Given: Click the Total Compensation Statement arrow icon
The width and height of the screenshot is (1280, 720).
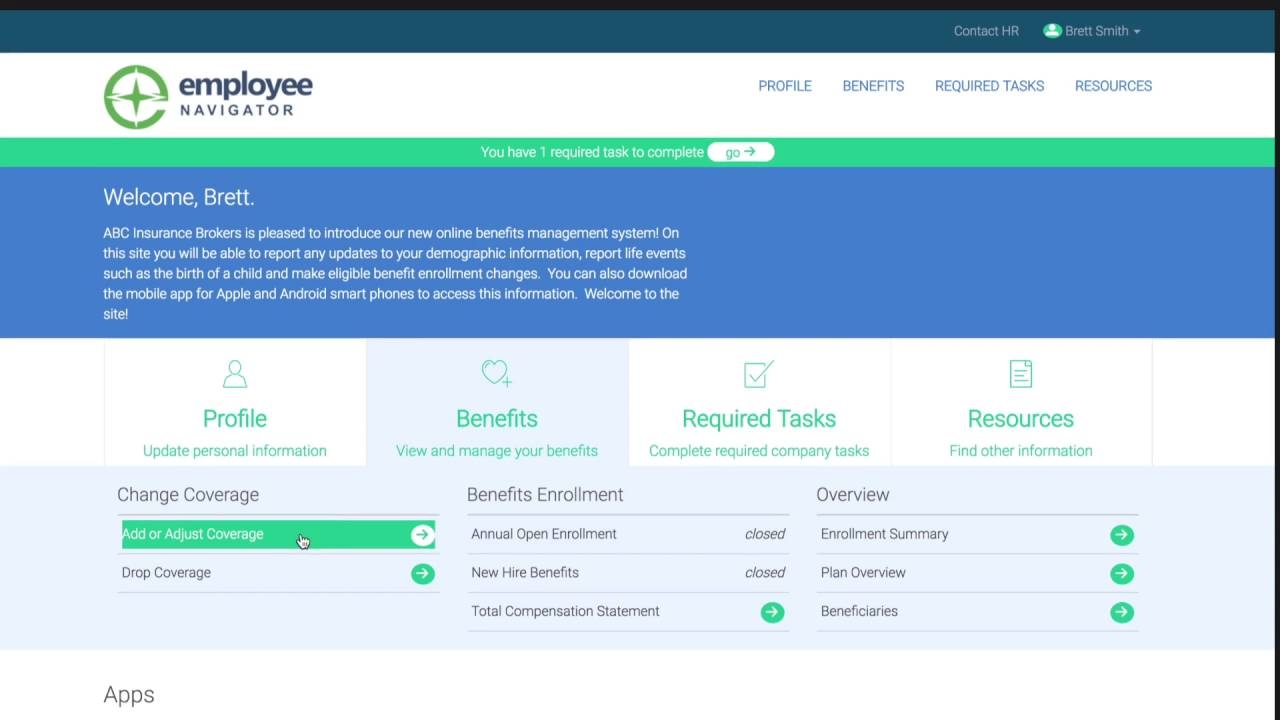Looking at the screenshot, I should pos(772,611).
